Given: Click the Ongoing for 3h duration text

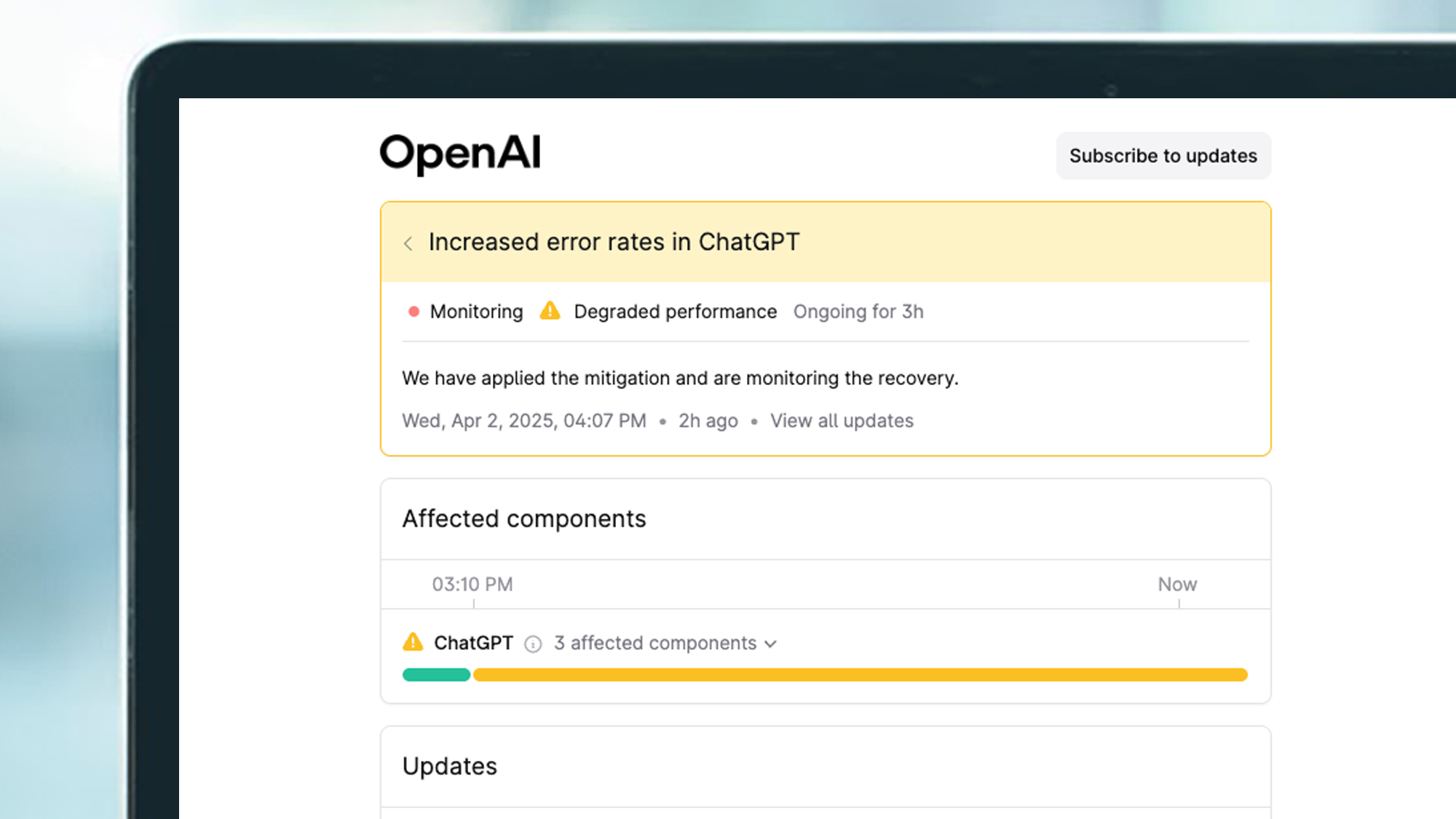Looking at the screenshot, I should point(858,312).
